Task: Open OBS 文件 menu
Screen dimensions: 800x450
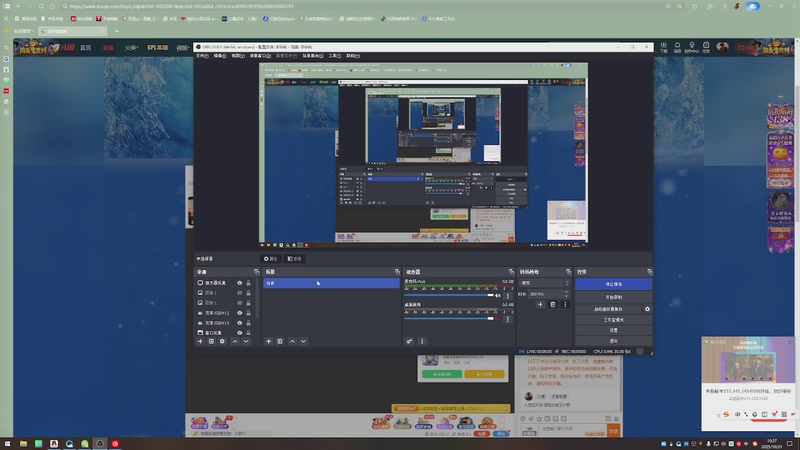Action: [203, 56]
